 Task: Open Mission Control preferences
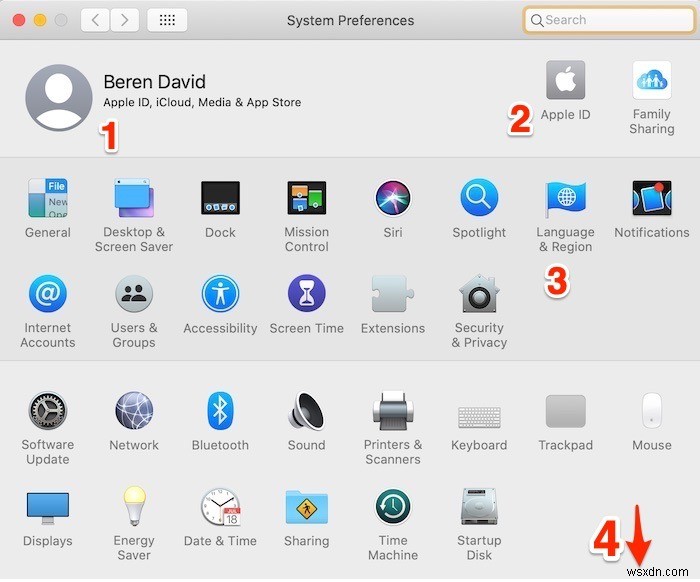point(307,198)
